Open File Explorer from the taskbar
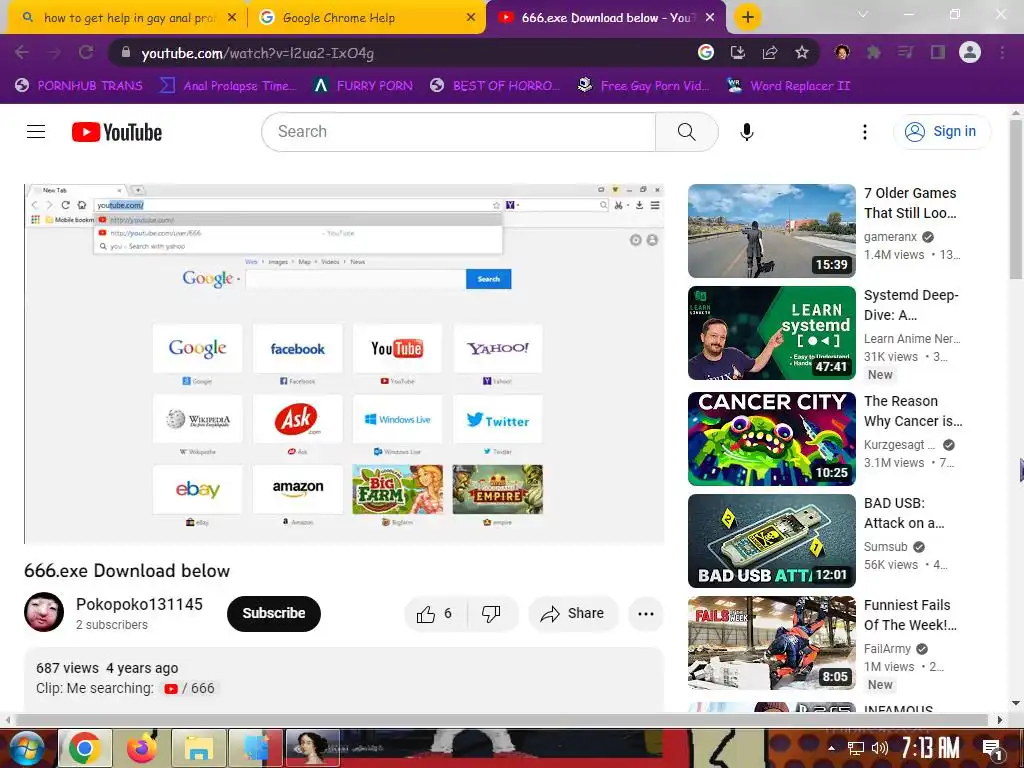Screen dimensions: 1024x768 [199, 748]
